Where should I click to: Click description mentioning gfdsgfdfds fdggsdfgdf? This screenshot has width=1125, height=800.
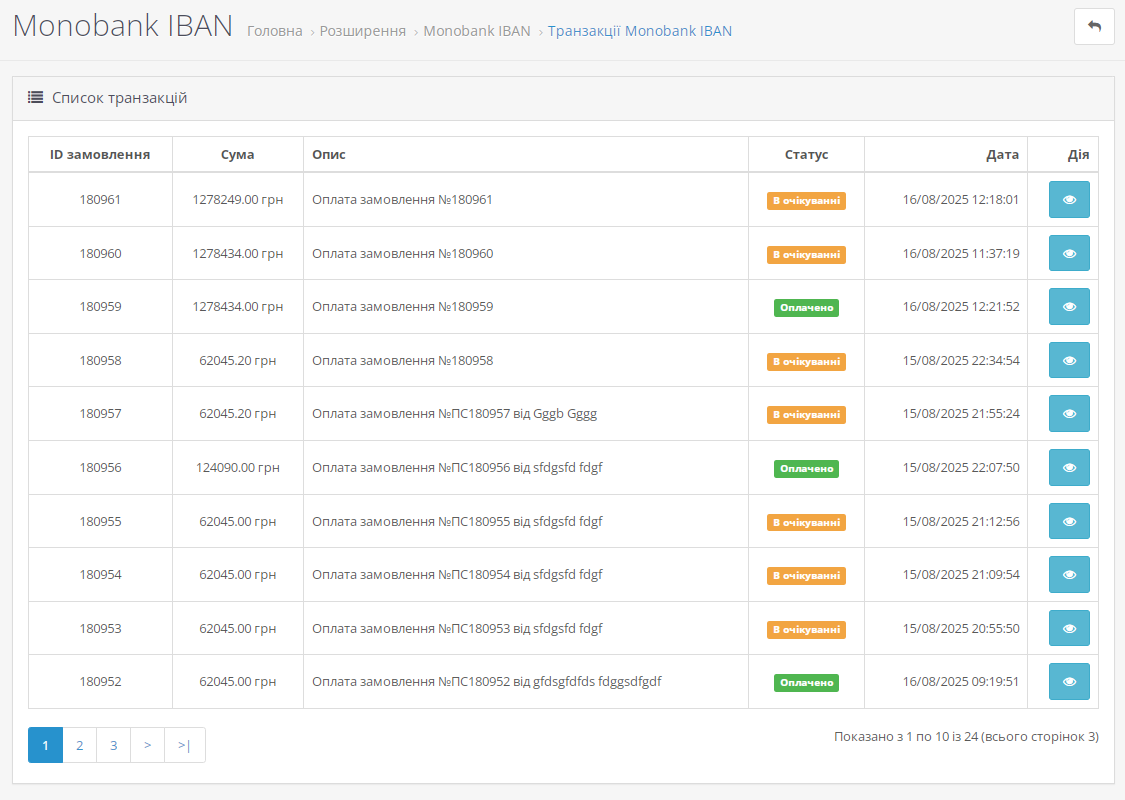tap(486, 682)
